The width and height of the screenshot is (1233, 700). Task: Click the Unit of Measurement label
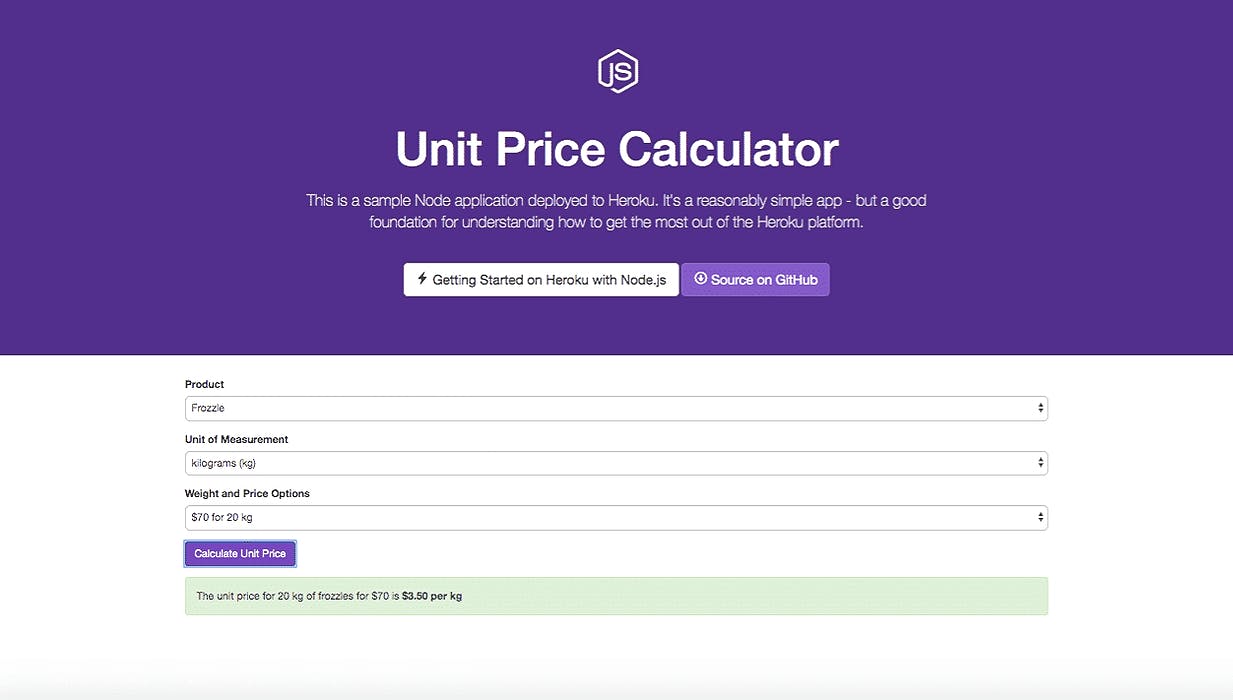coord(236,439)
